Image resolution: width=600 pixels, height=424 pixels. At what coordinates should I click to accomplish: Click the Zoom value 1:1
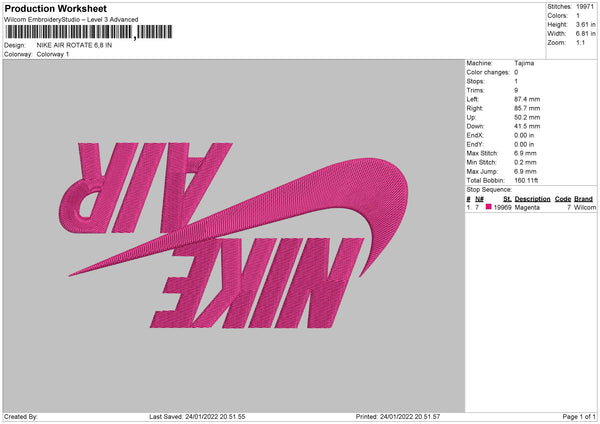point(580,43)
